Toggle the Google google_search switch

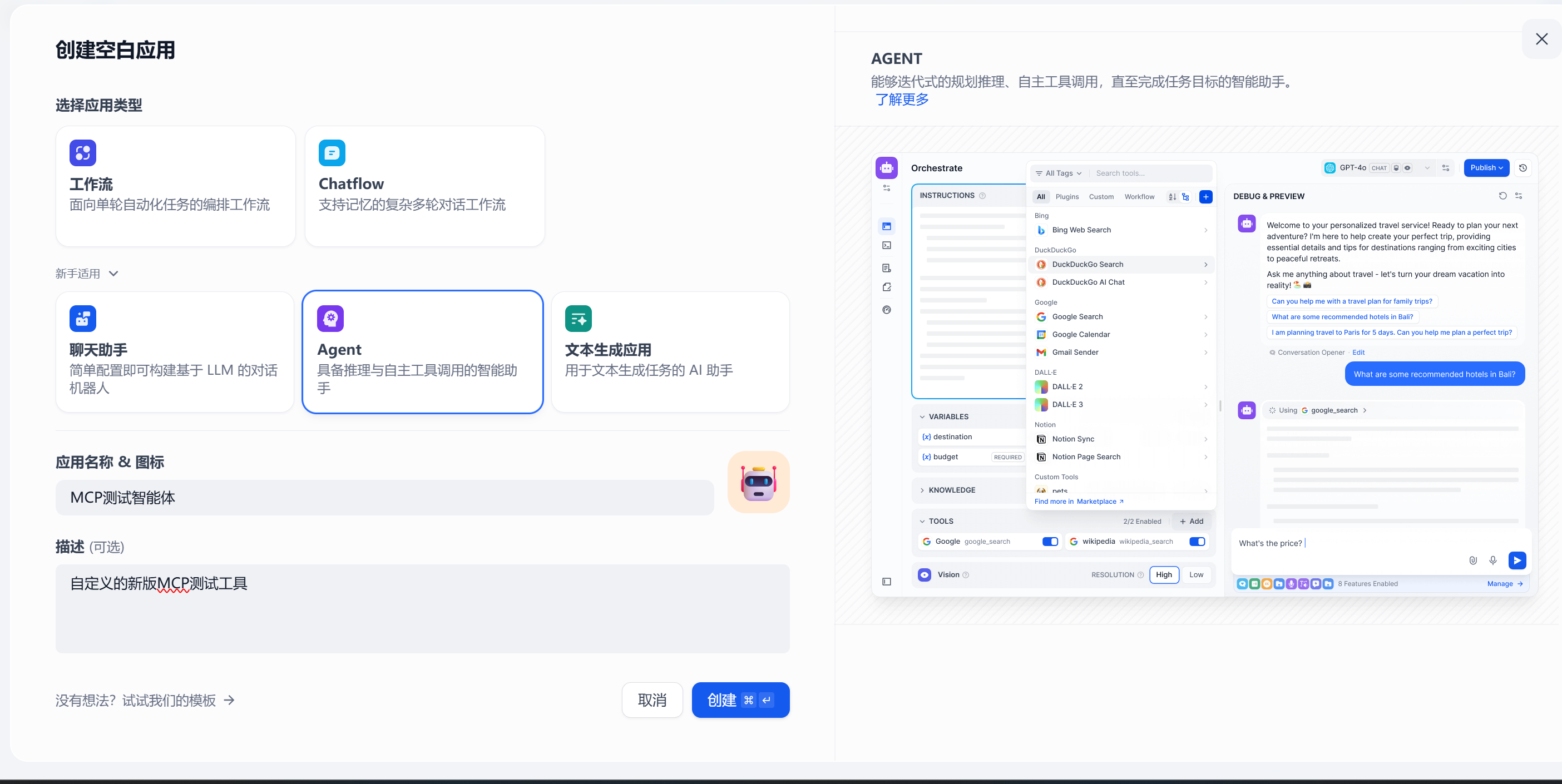(1050, 542)
